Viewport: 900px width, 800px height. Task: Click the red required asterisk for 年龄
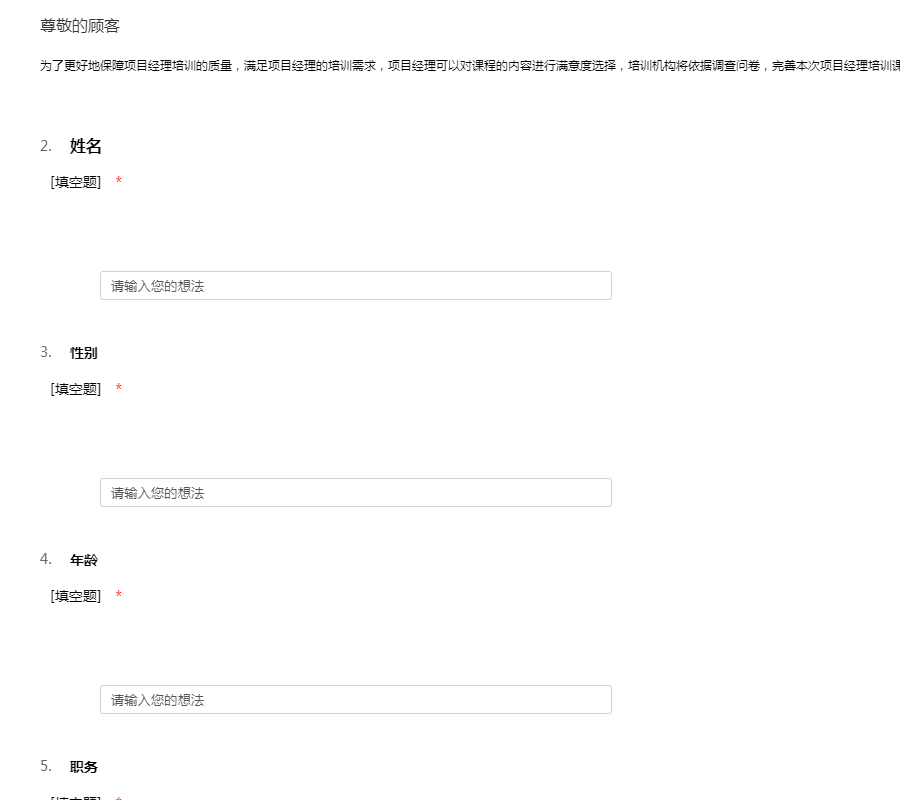point(119,596)
